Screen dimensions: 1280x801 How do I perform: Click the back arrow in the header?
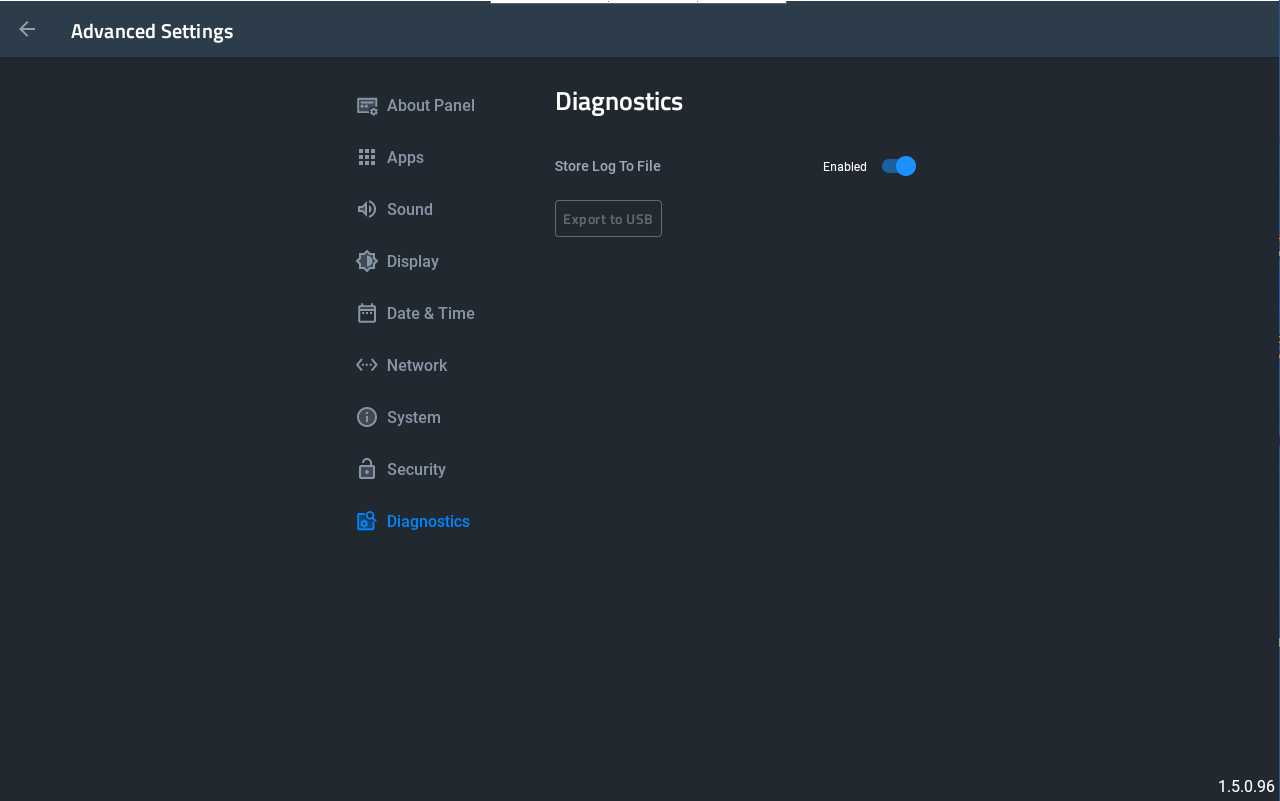pos(27,29)
